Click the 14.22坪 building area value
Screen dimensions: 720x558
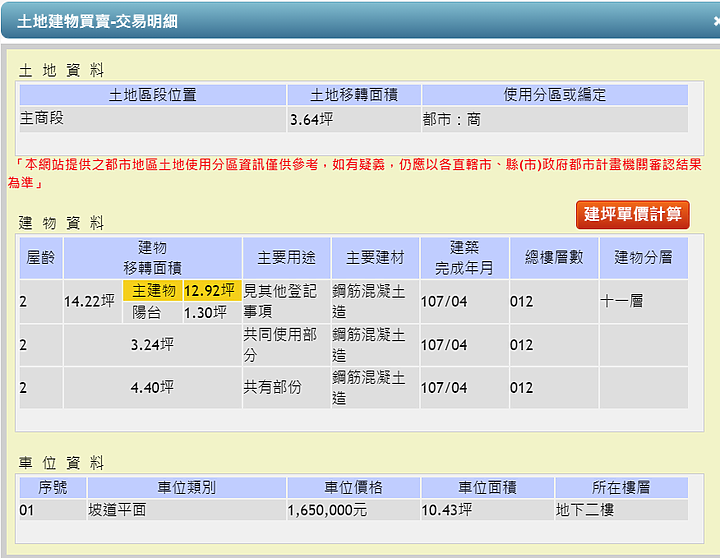tap(90, 301)
